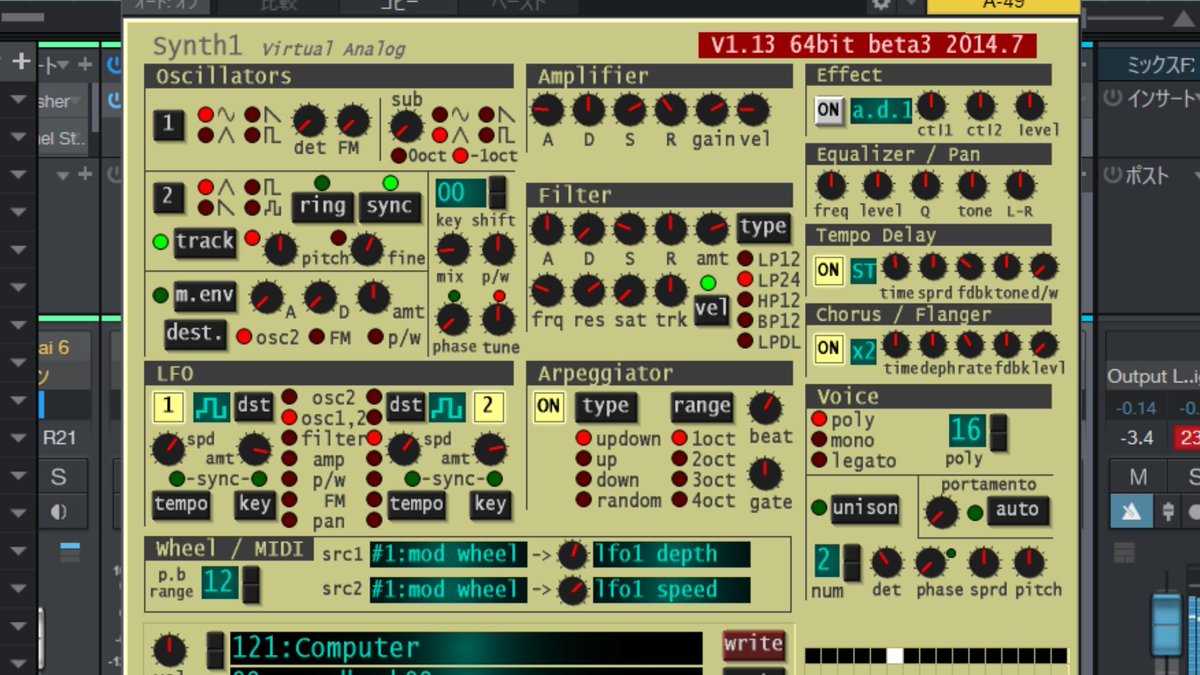Click the write preset button
The width and height of the screenshot is (1200, 675).
click(x=754, y=645)
